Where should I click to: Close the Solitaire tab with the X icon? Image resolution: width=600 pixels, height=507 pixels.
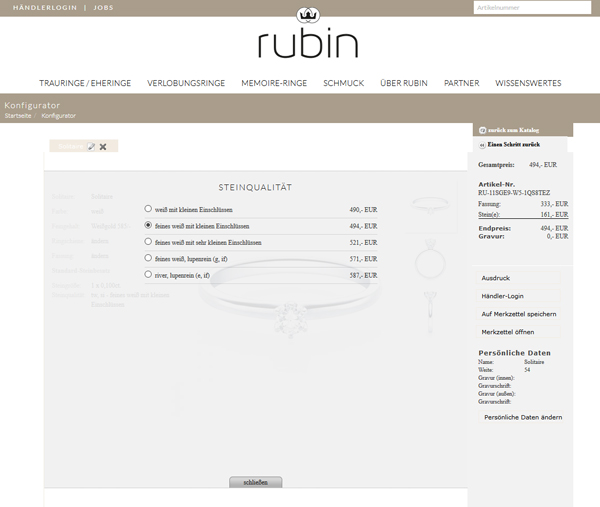click(103, 147)
